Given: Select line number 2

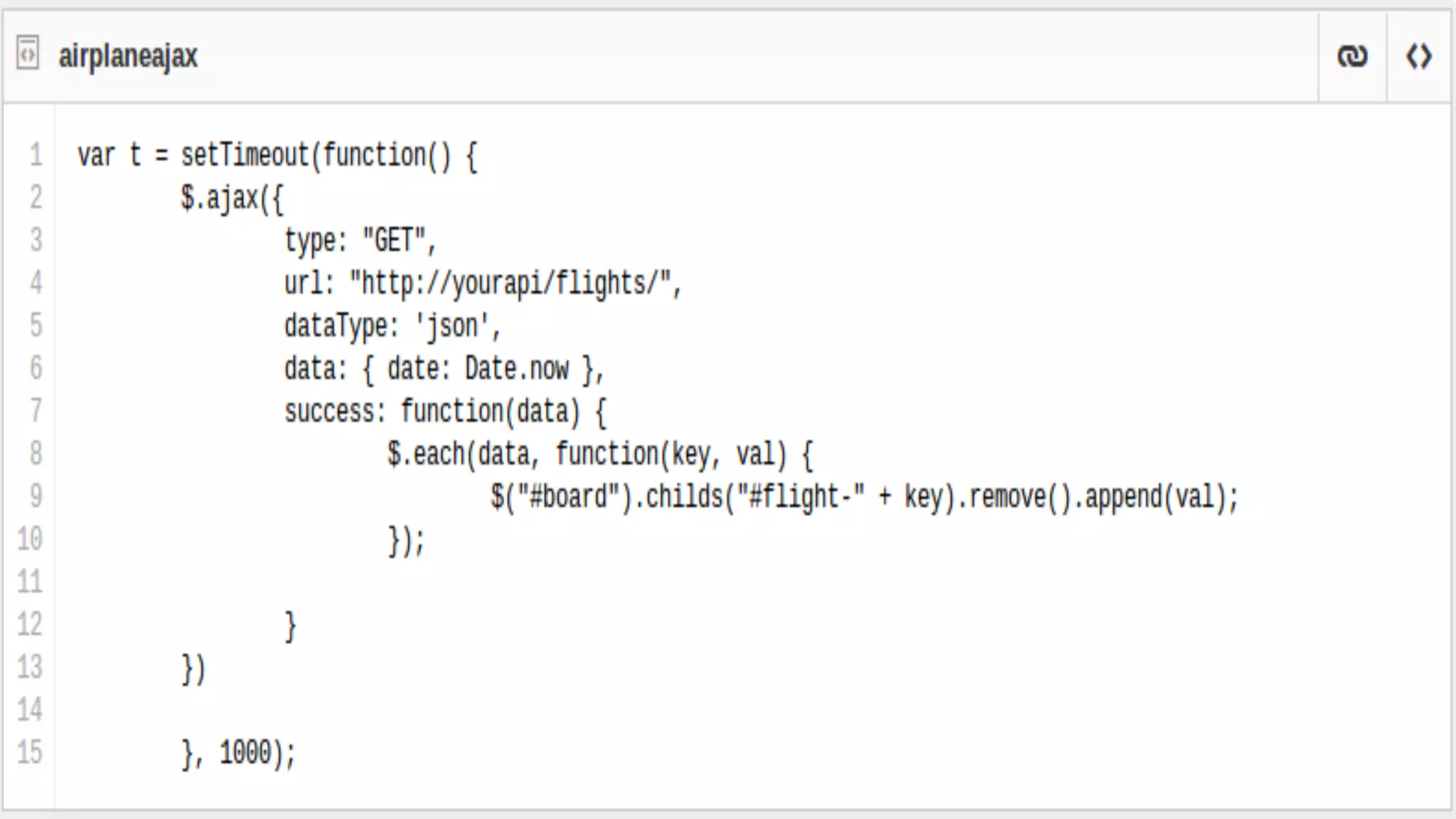Looking at the screenshot, I should tap(36, 197).
